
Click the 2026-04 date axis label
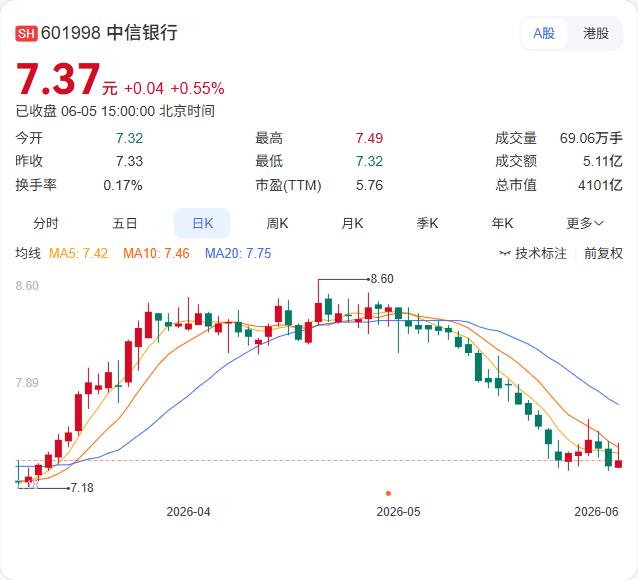pos(188,512)
